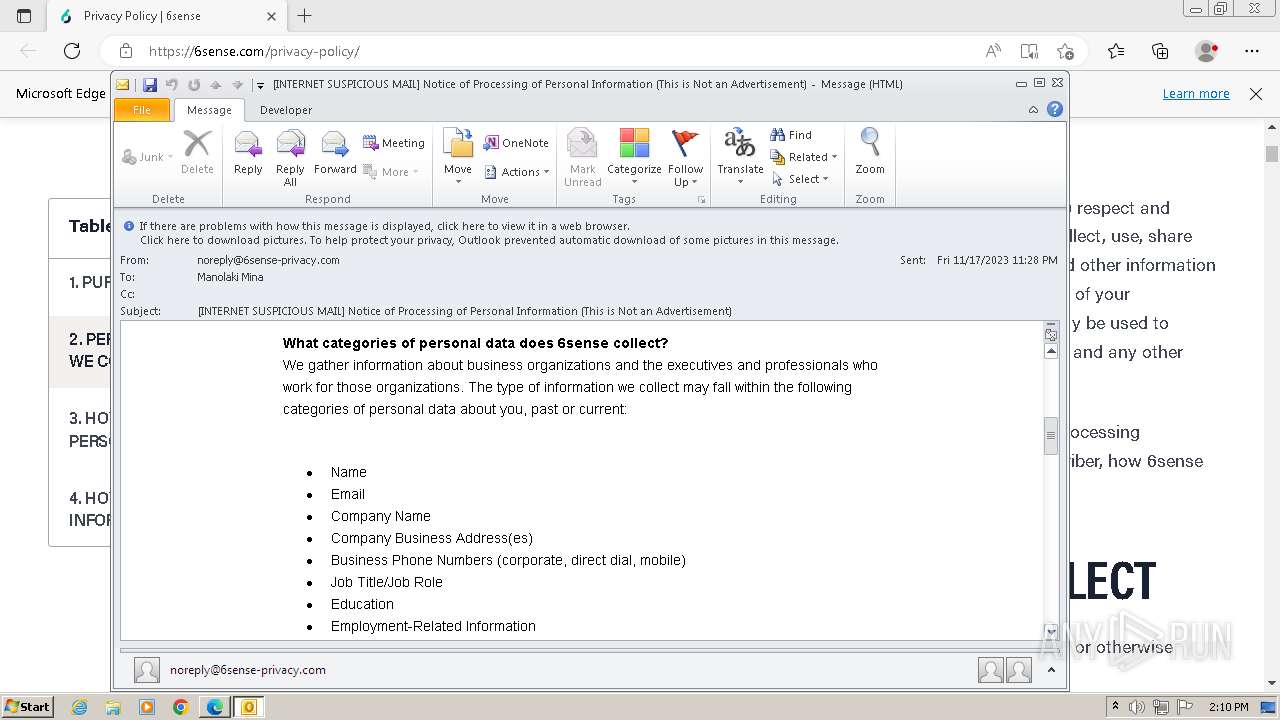Viewport: 1280px width, 720px height.
Task: Open the Move folder menu
Action: (458, 158)
